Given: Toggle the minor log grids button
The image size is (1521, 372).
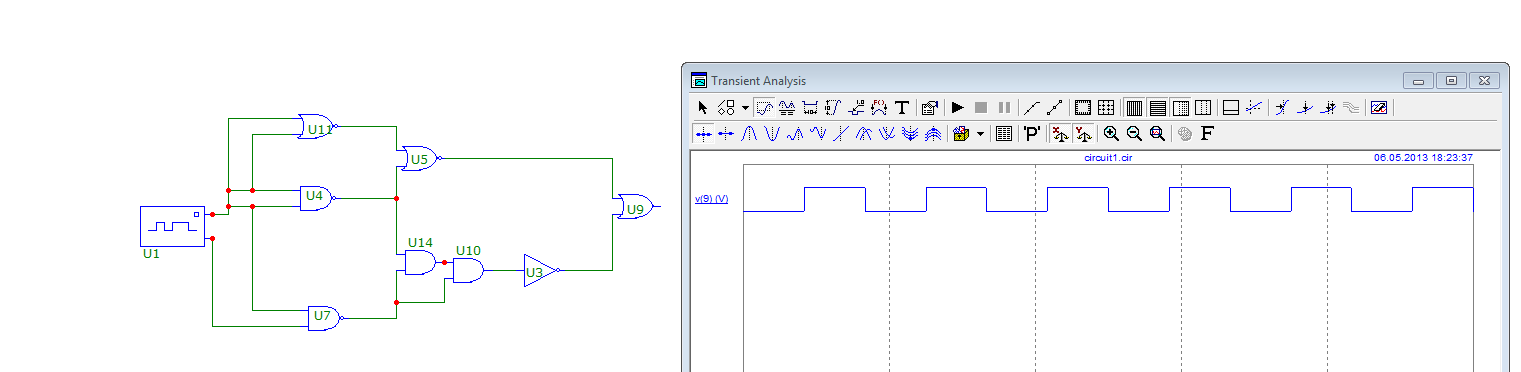Looking at the screenshot, I should coord(1181,107).
